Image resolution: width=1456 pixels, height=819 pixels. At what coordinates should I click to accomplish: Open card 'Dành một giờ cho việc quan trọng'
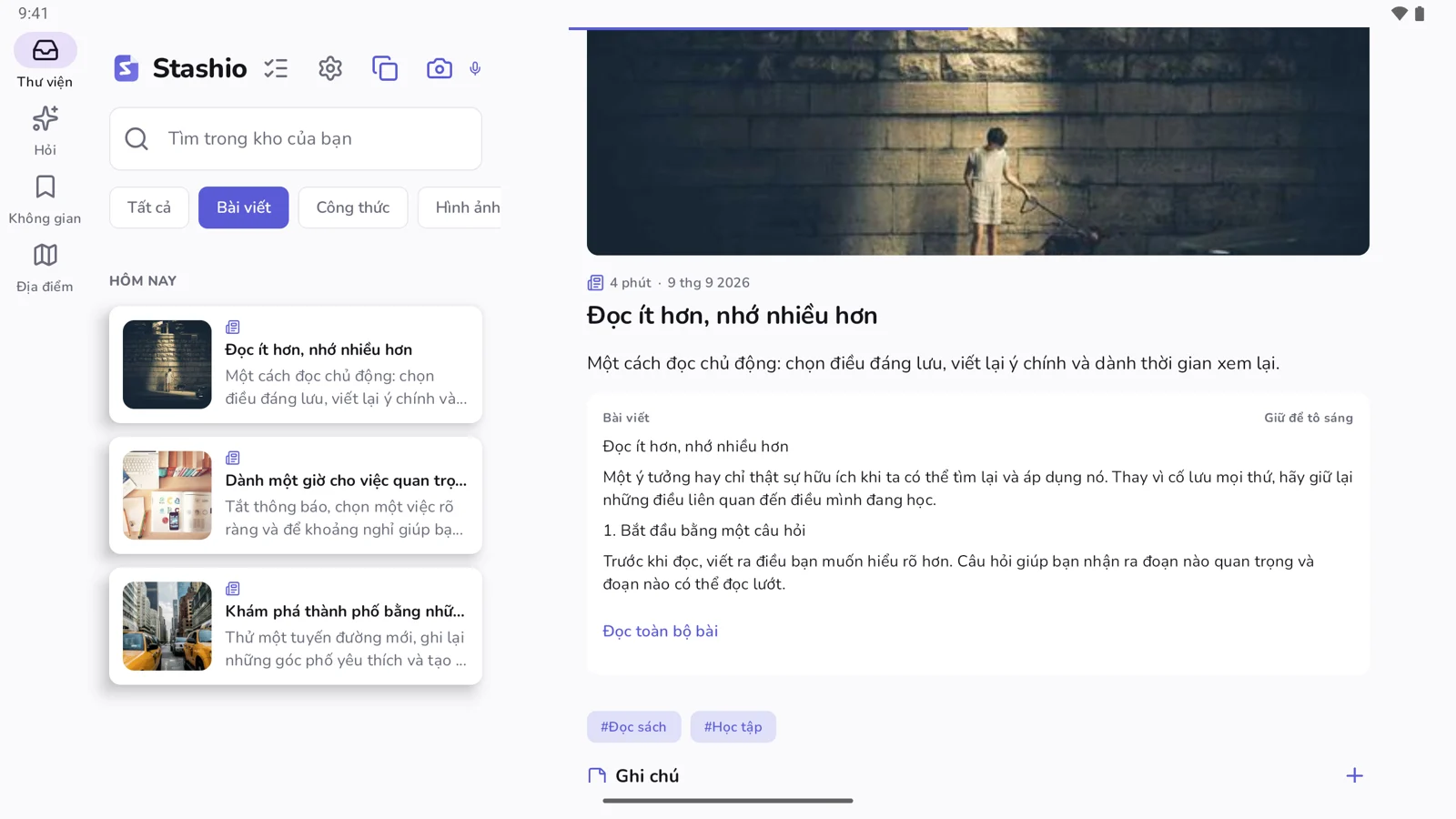296,495
